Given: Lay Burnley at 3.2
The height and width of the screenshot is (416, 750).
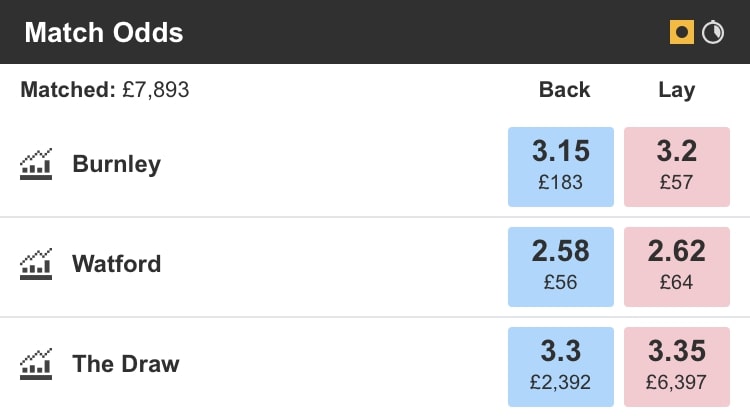Looking at the screenshot, I should (677, 165).
